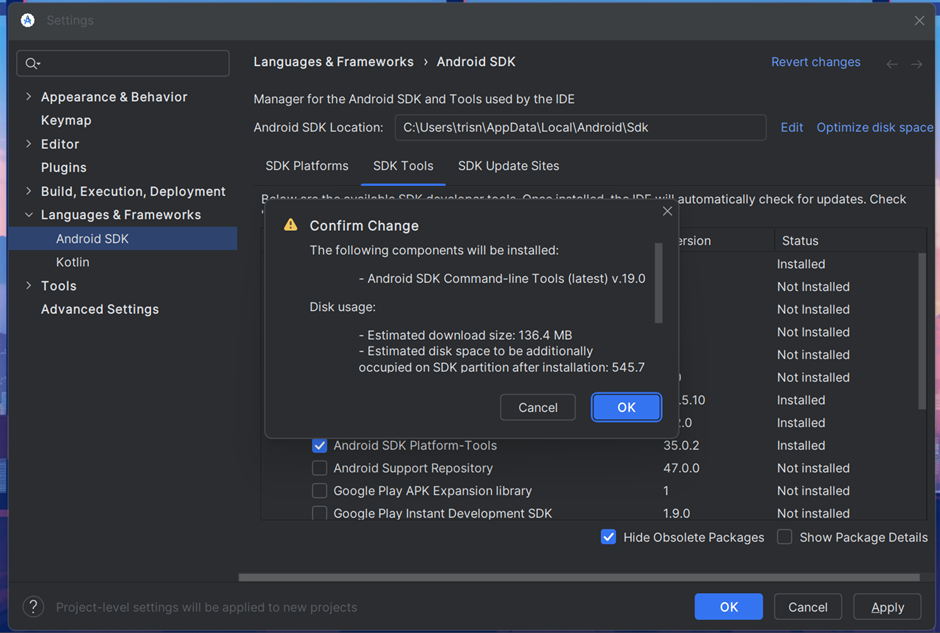Click the Settings window Cancel button
Image resolution: width=940 pixels, height=633 pixels.
click(808, 607)
